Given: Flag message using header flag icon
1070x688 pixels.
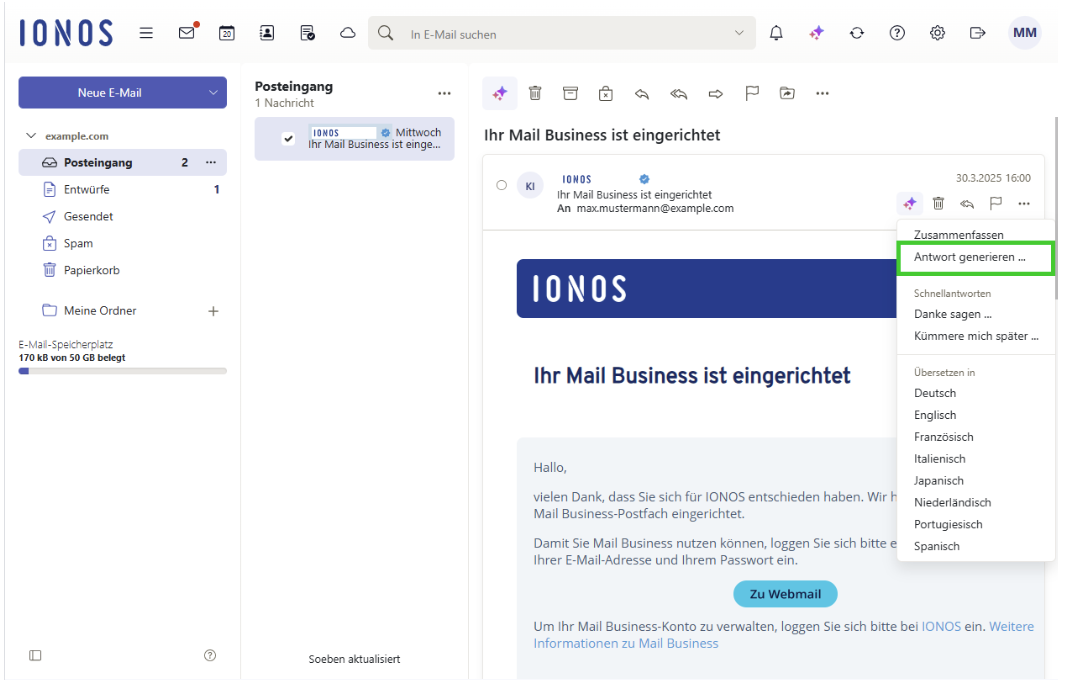Looking at the screenshot, I should (x=996, y=203).
